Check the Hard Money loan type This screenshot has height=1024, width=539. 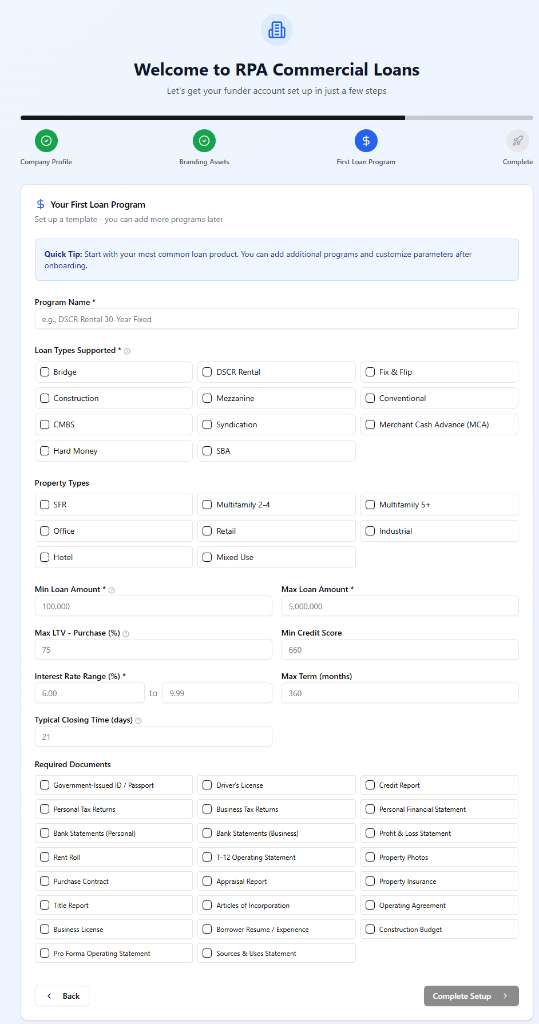click(44, 451)
